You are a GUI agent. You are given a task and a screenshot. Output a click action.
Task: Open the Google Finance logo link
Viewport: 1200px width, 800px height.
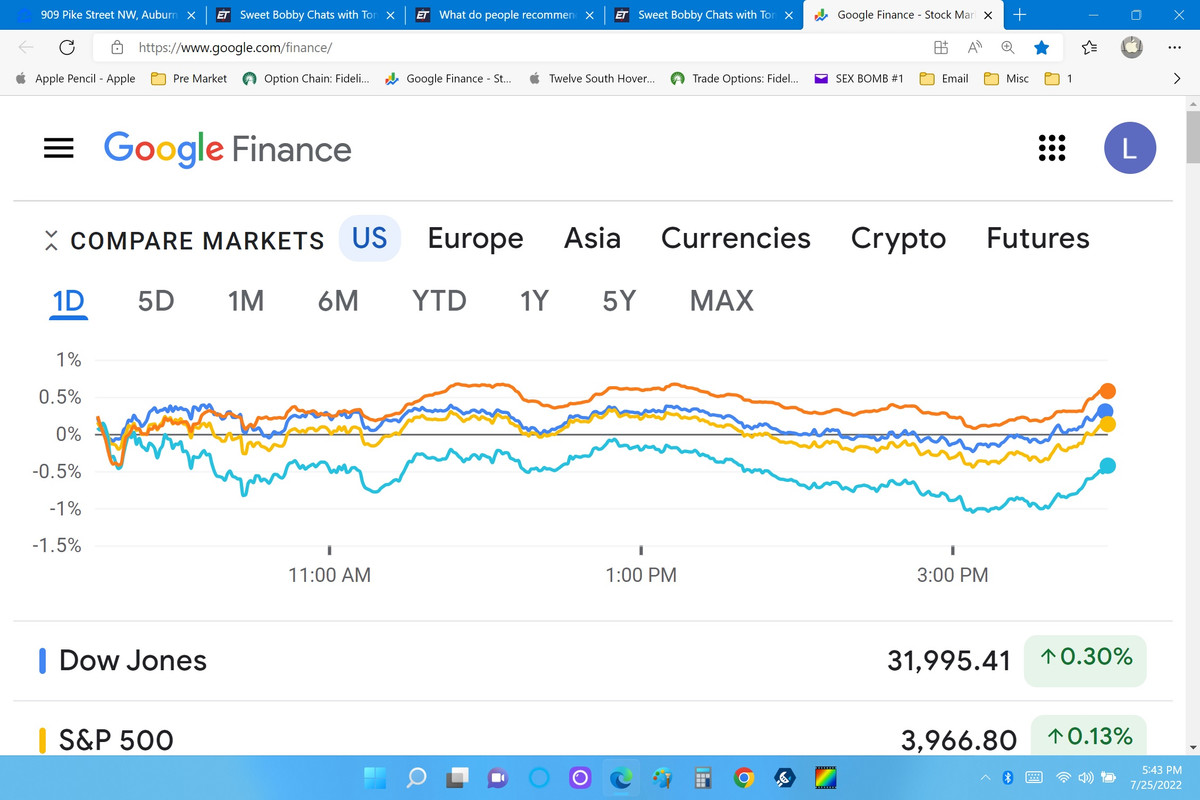227,149
